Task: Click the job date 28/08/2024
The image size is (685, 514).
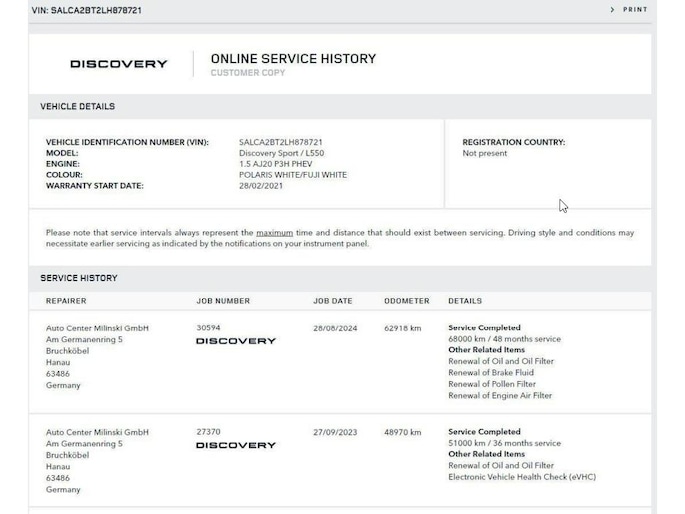Action: [x=335, y=328]
